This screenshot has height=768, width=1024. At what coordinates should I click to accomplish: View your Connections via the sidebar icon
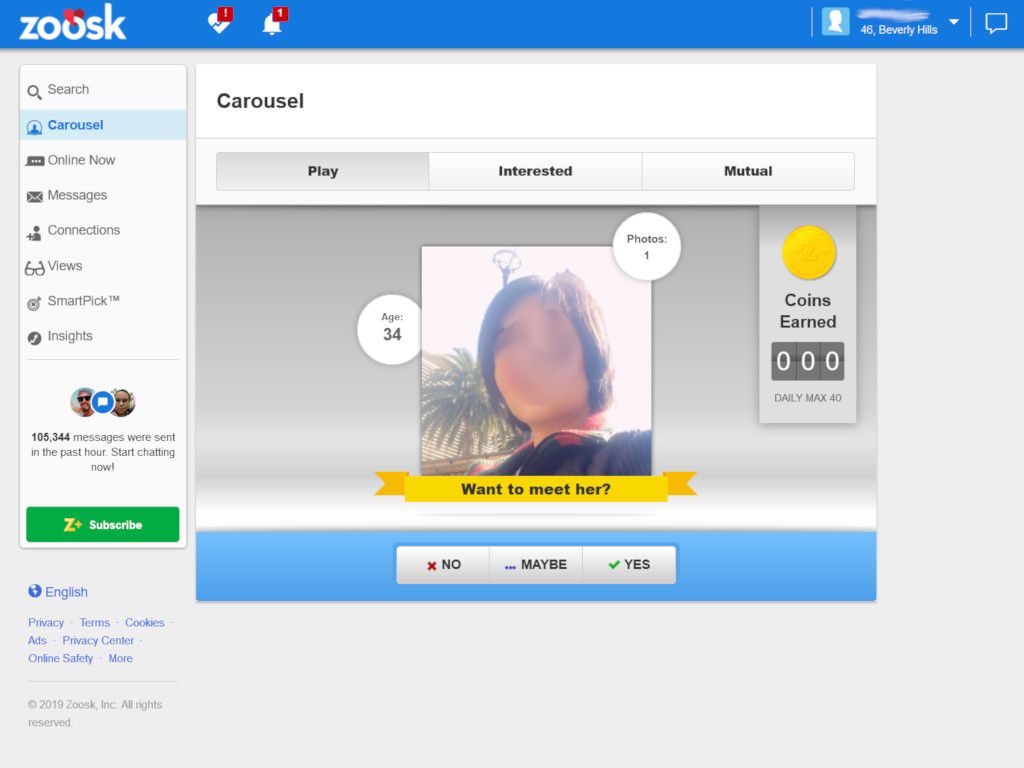[x=33, y=230]
